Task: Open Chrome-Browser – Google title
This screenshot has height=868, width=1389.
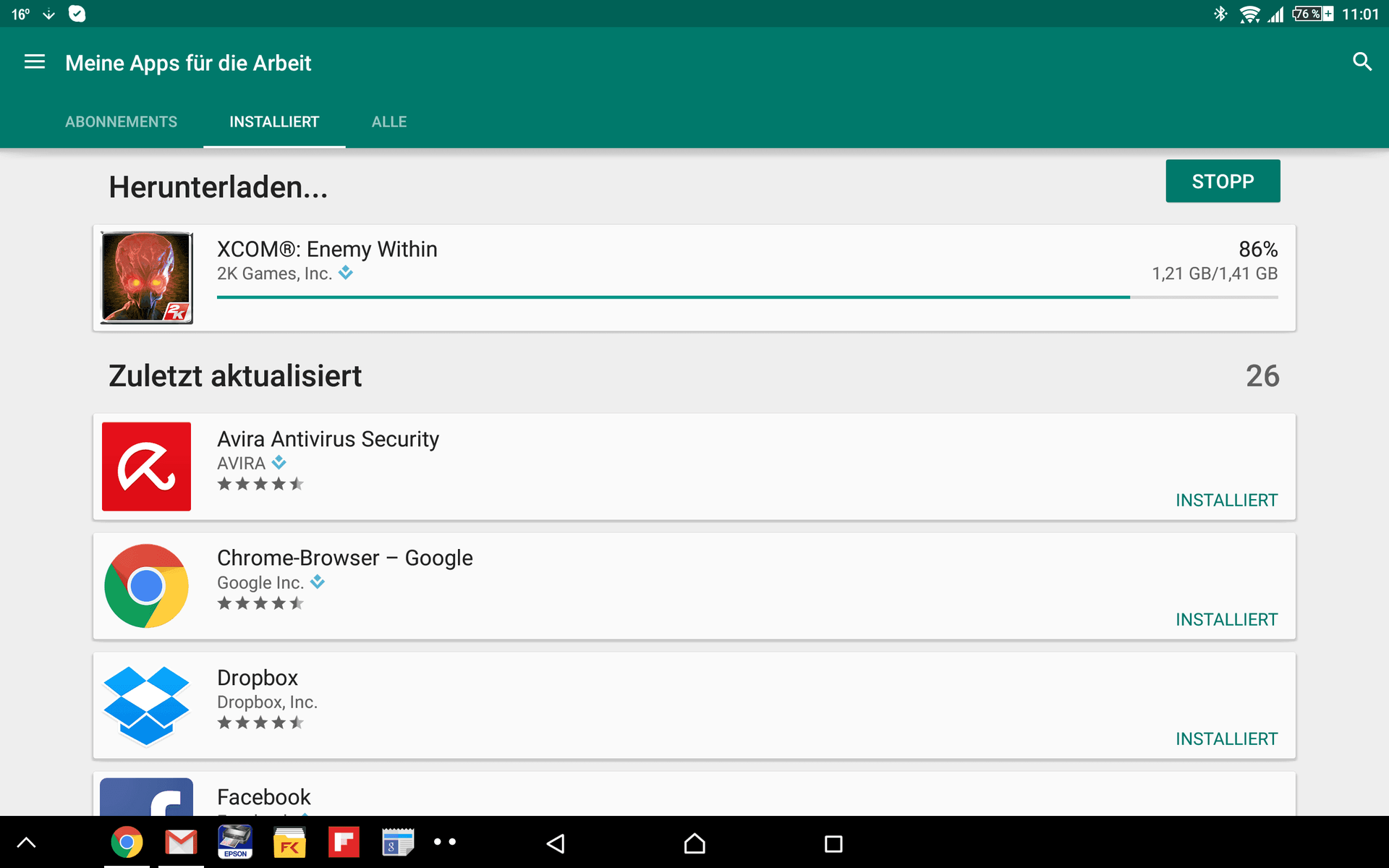Action: pos(345,558)
